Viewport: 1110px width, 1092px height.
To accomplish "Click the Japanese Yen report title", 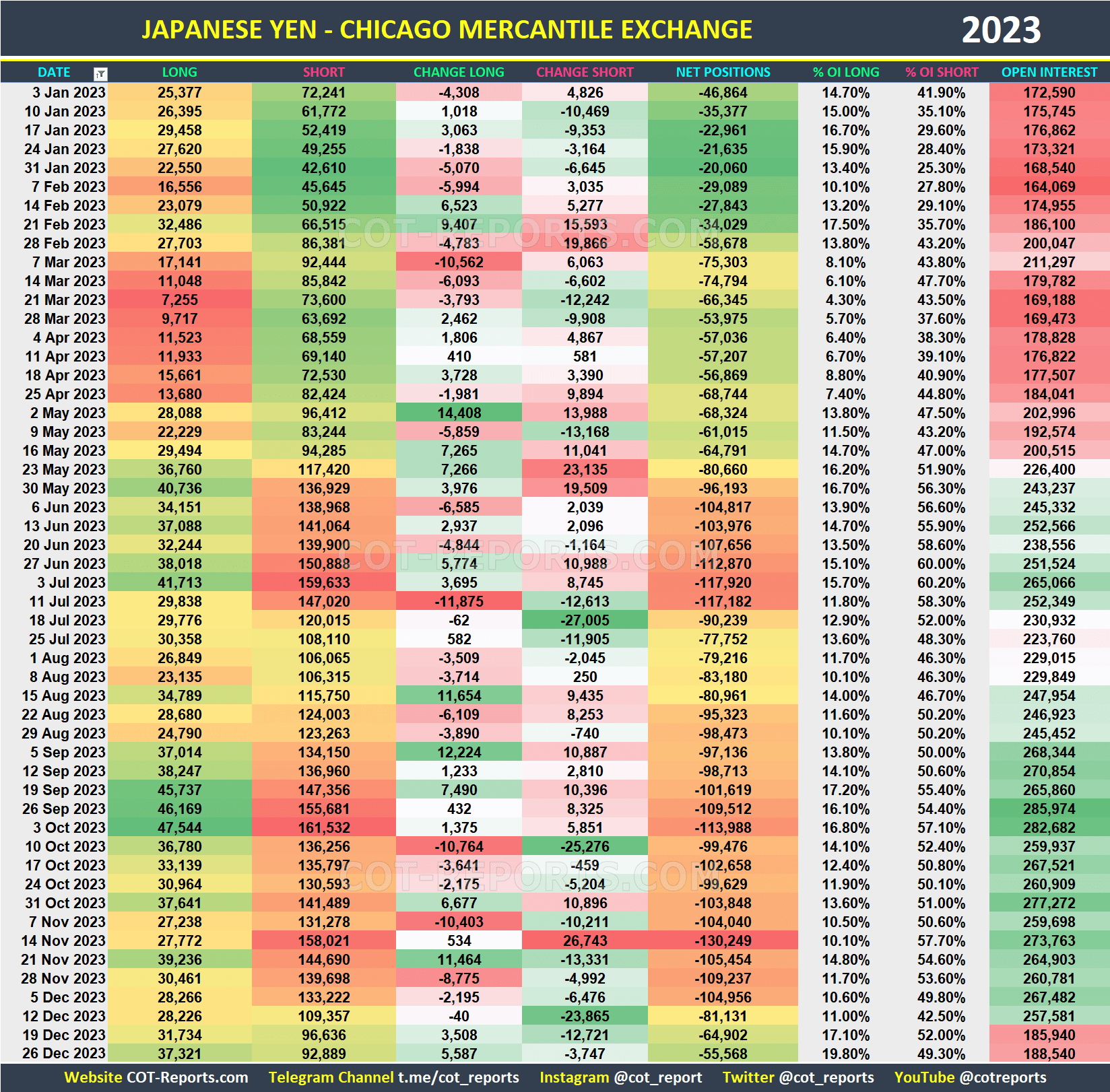I will (x=447, y=29).
